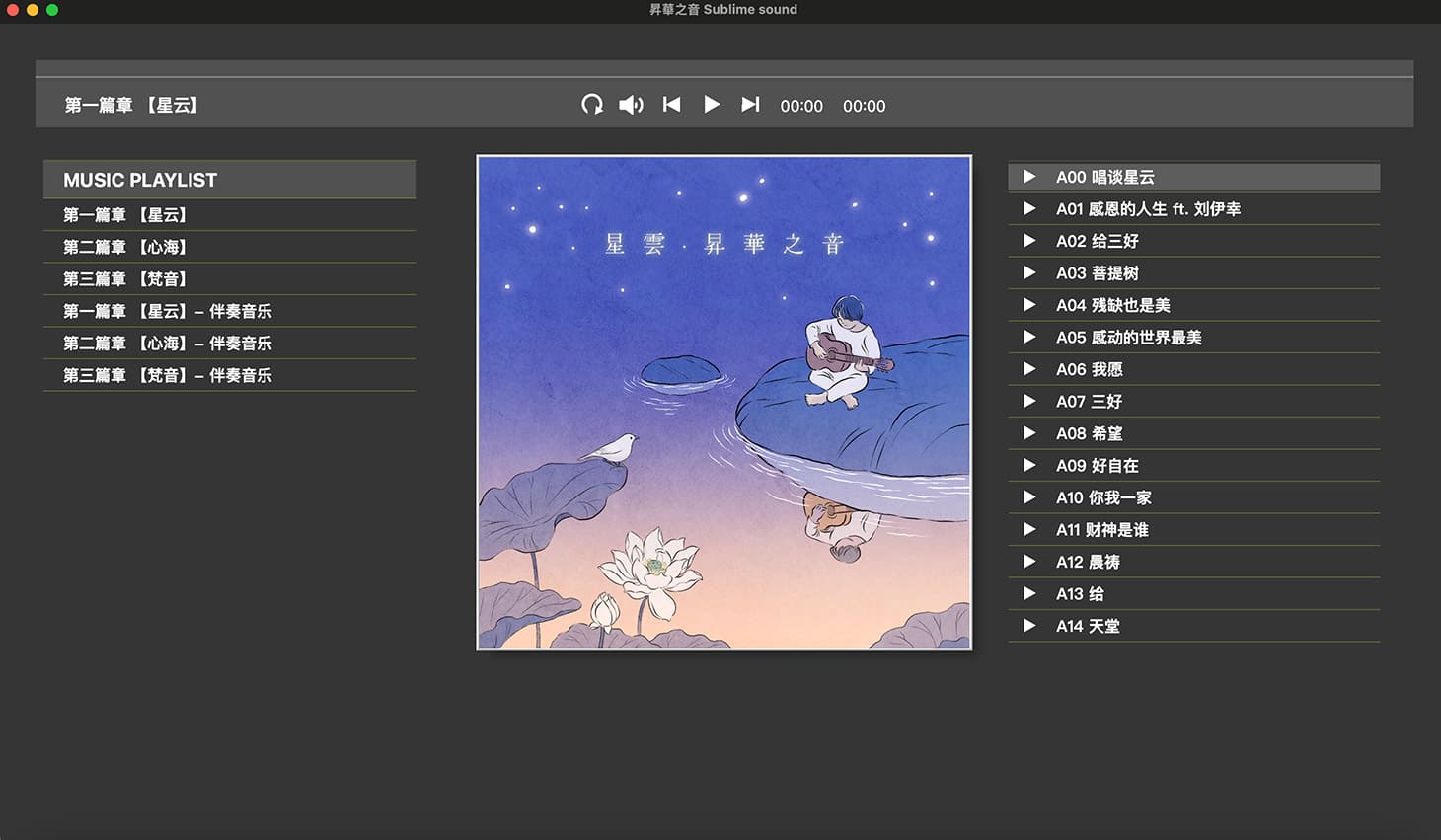Click play icon for A01 感恩的人生
1441x840 pixels.
pyautogui.click(x=1029, y=208)
